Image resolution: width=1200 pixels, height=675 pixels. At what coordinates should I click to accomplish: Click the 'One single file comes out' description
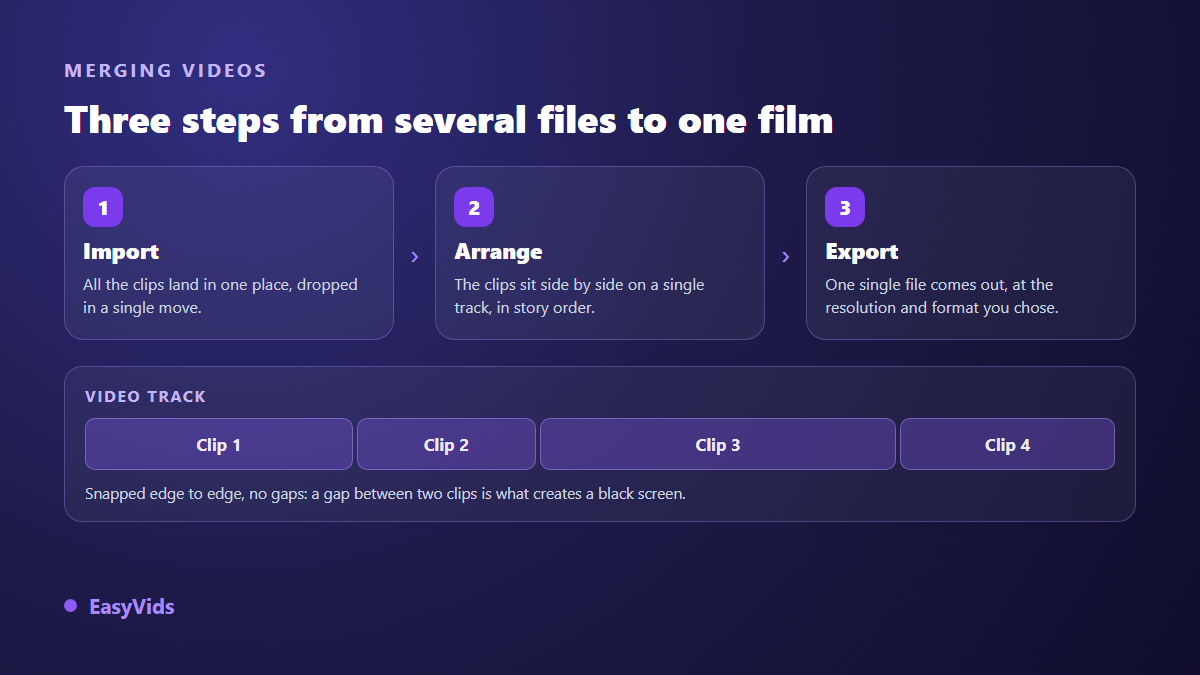tap(941, 296)
